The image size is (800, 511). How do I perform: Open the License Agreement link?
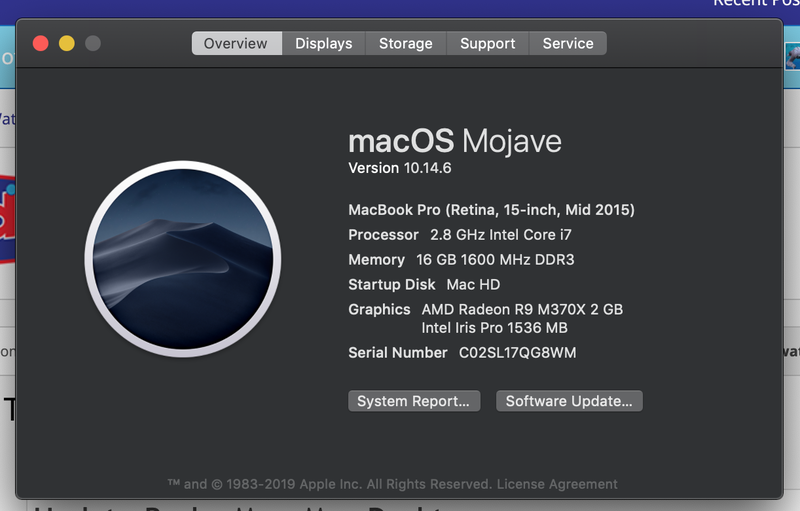[557, 484]
